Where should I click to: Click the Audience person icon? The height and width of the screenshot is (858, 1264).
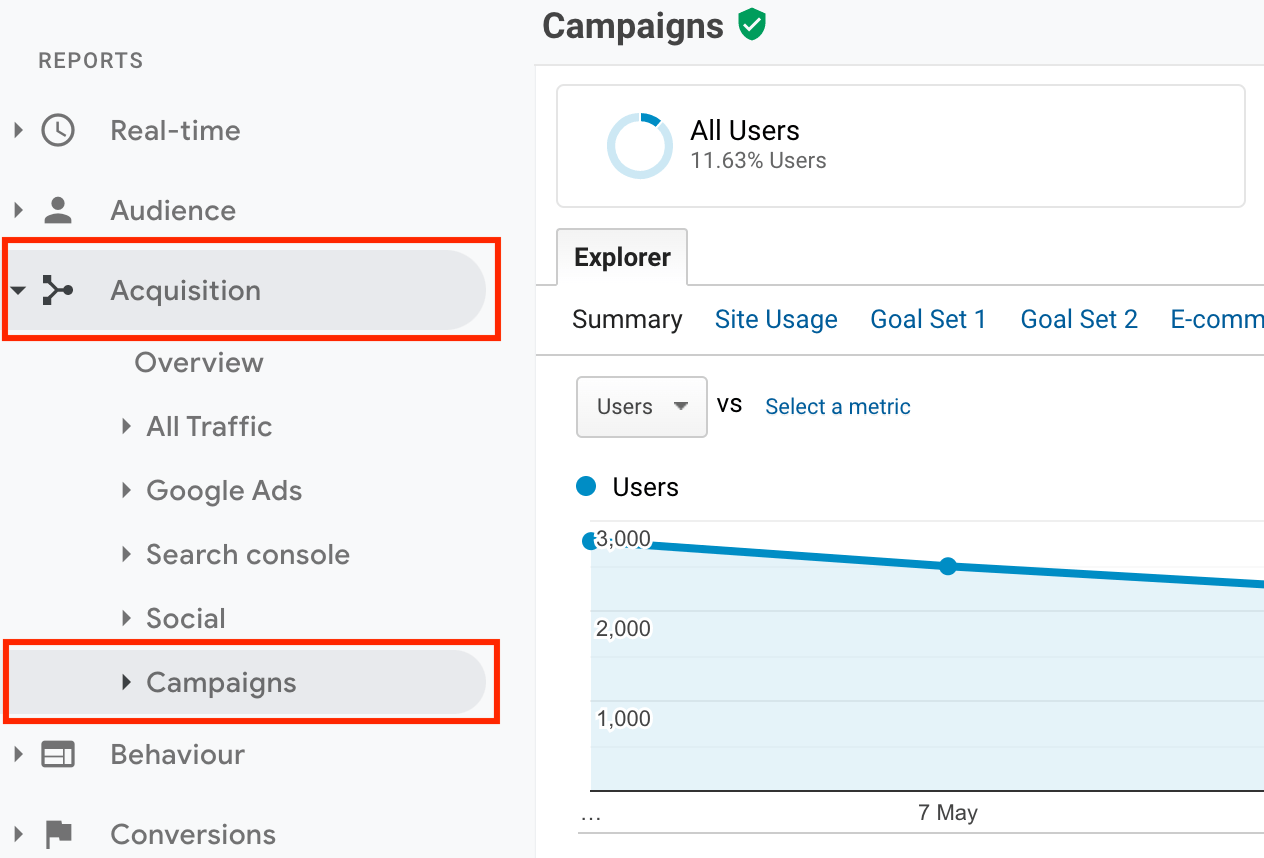tap(58, 210)
